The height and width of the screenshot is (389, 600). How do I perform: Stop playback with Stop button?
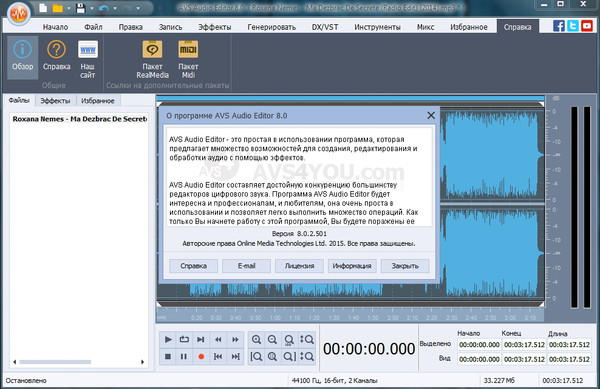pyautogui.click(x=168, y=356)
